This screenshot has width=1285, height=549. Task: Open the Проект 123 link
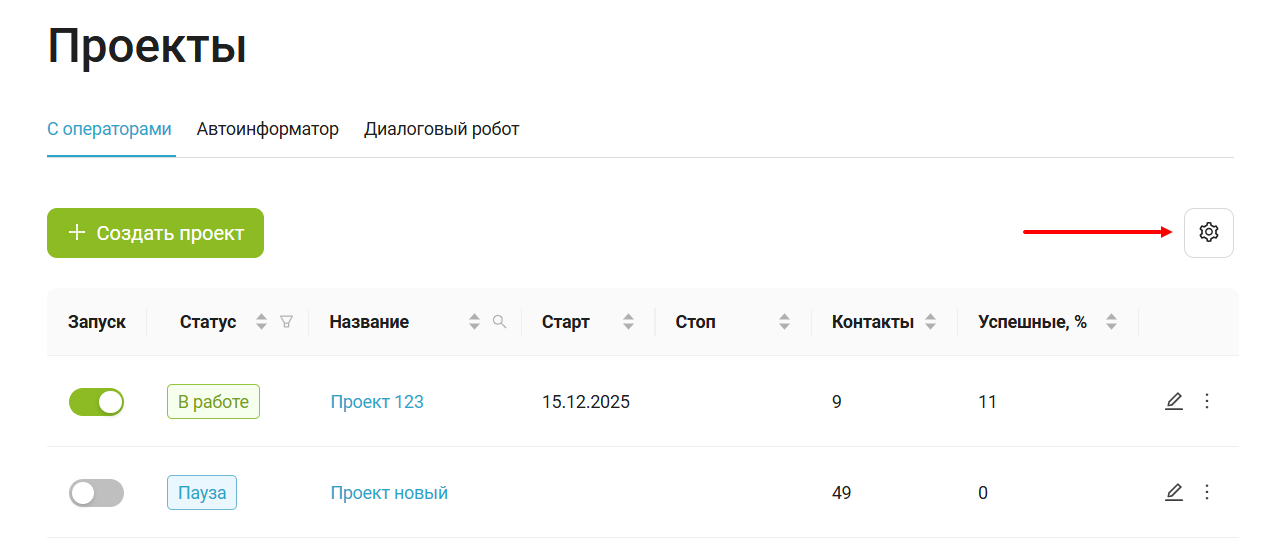[377, 402]
